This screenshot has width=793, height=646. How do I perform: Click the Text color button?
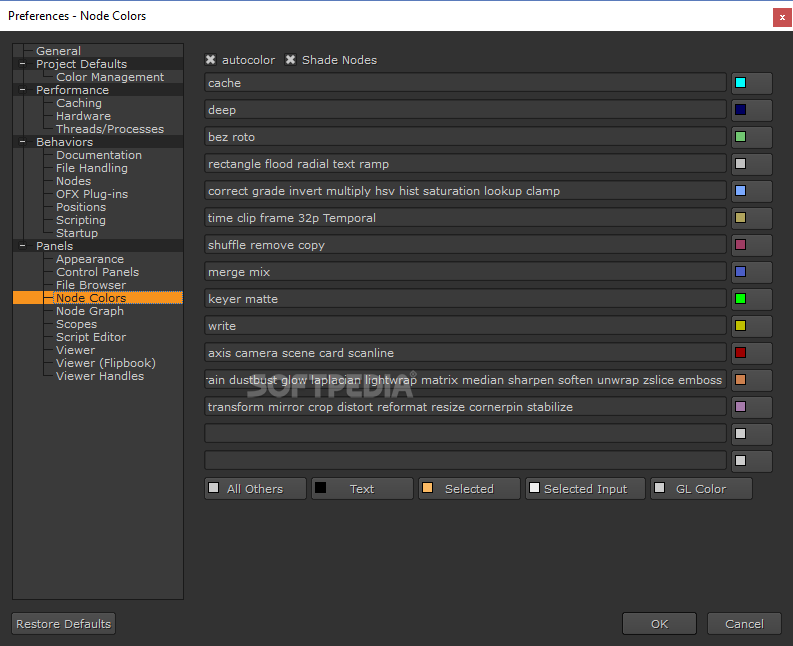click(x=362, y=489)
